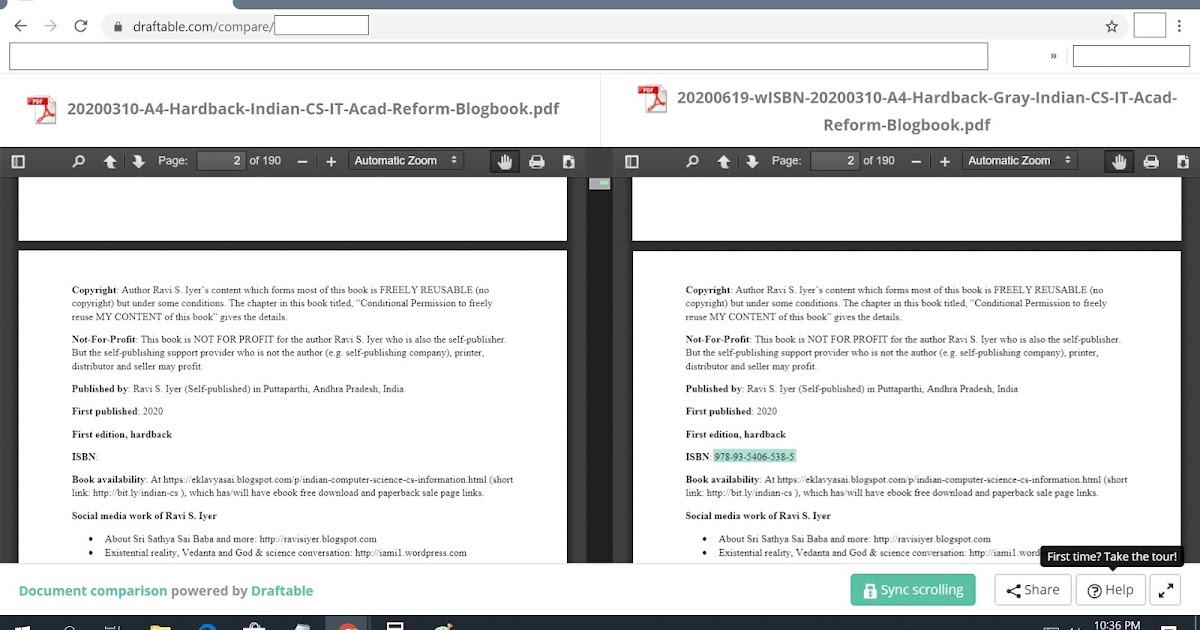Open the Automatic Zoom dropdown on the right

pos(1019,160)
